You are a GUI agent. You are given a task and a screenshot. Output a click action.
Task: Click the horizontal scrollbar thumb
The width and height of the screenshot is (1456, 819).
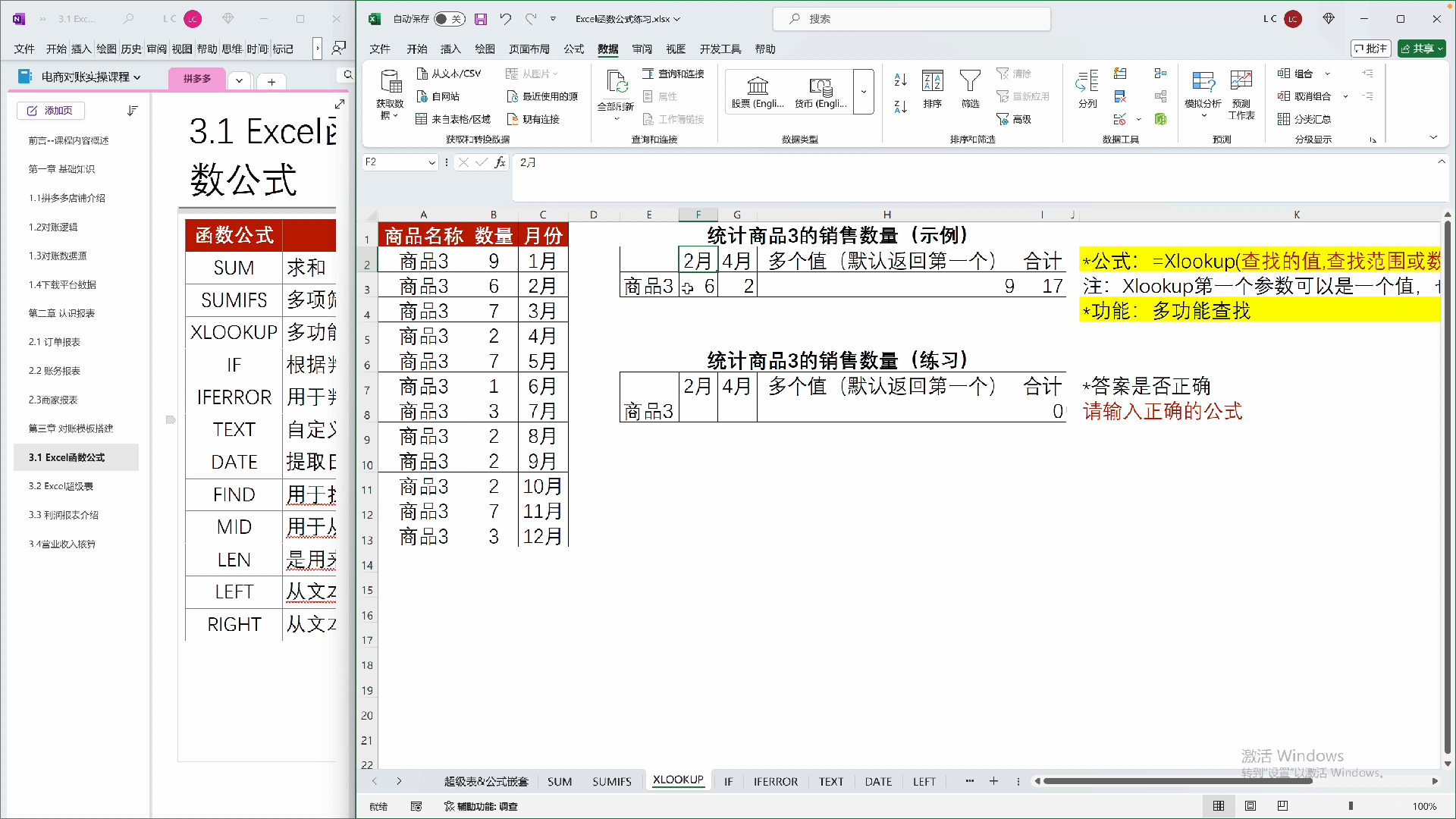1178,781
